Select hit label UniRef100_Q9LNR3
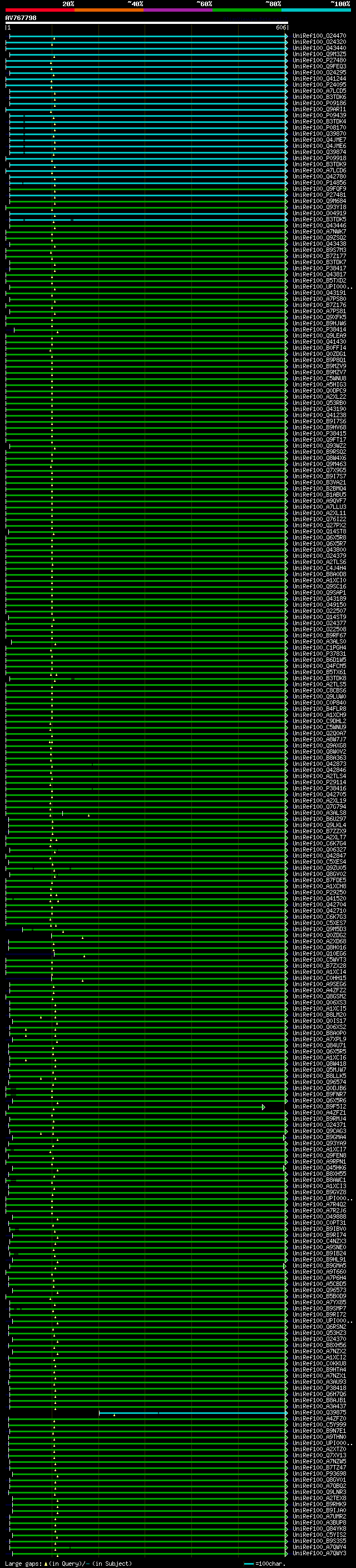Image resolution: width=356 pixels, height=1568 pixels. coord(319,1492)
